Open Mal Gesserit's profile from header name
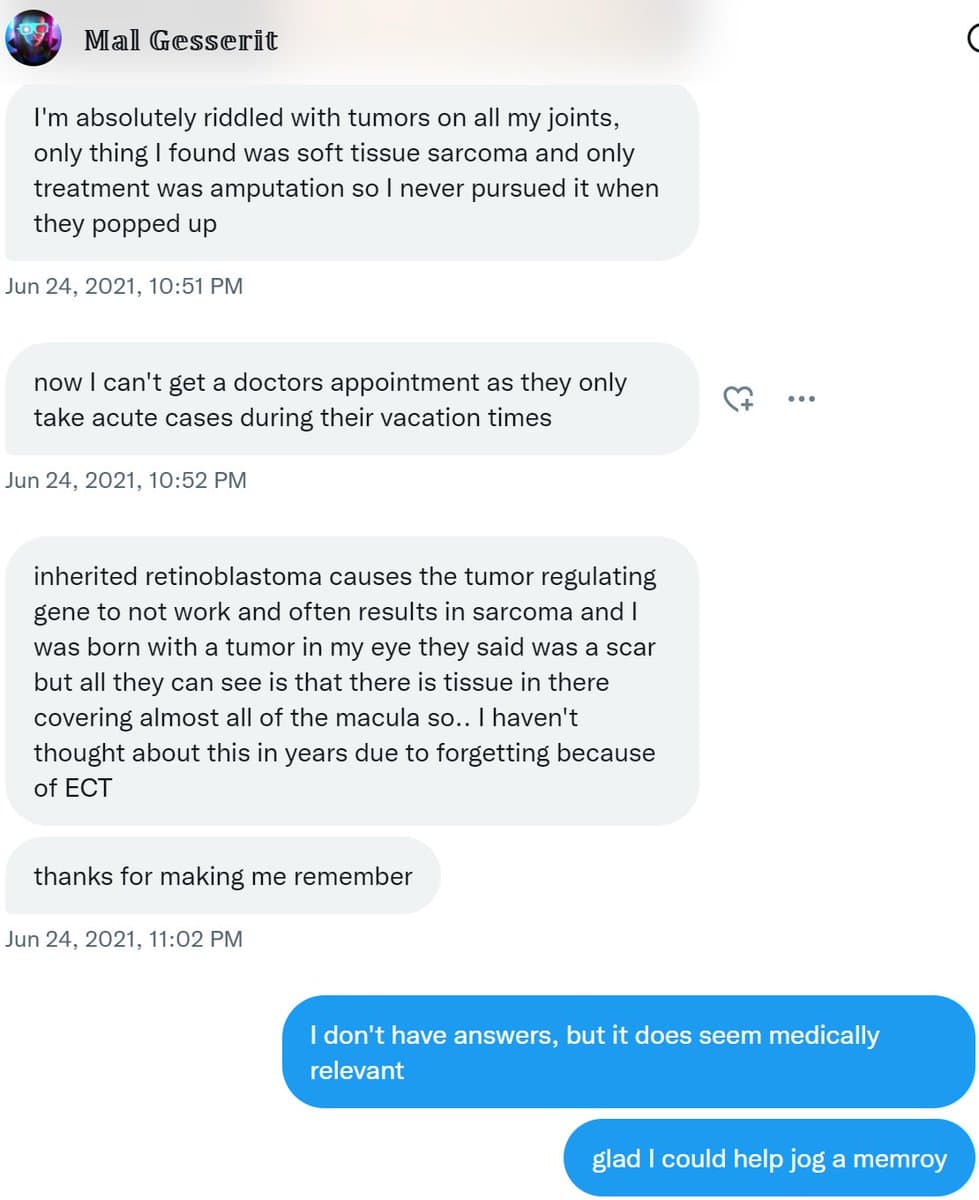 point(180,41)
